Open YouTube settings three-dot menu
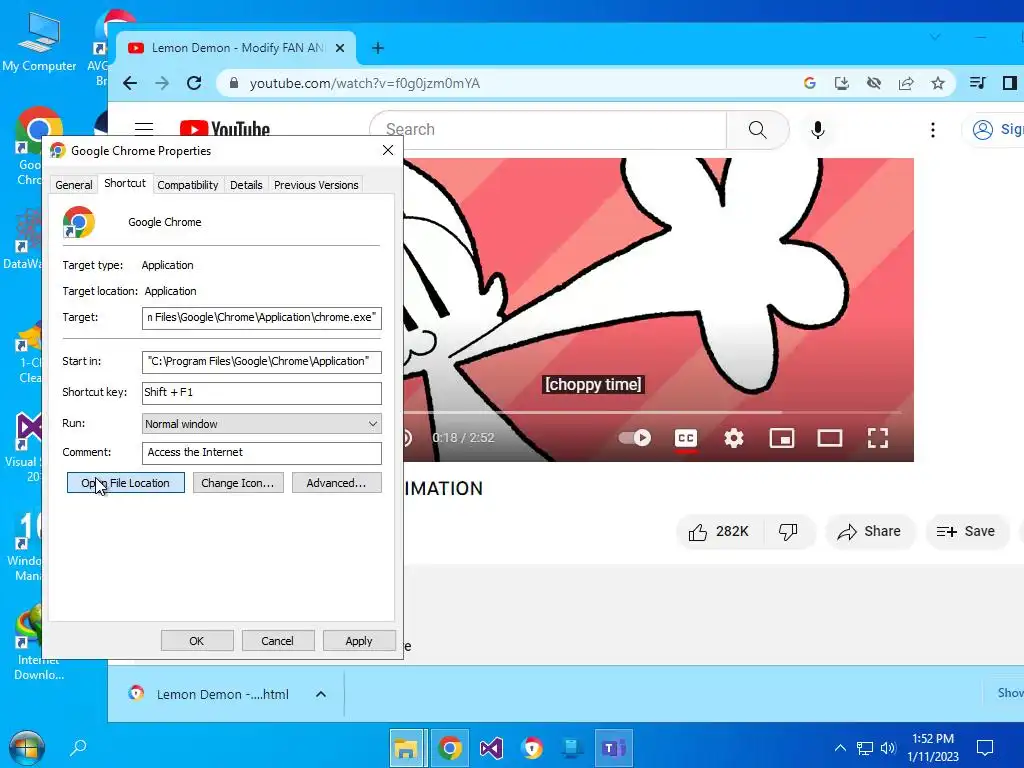Viewport: 1024px width, 768px height. 933,129
